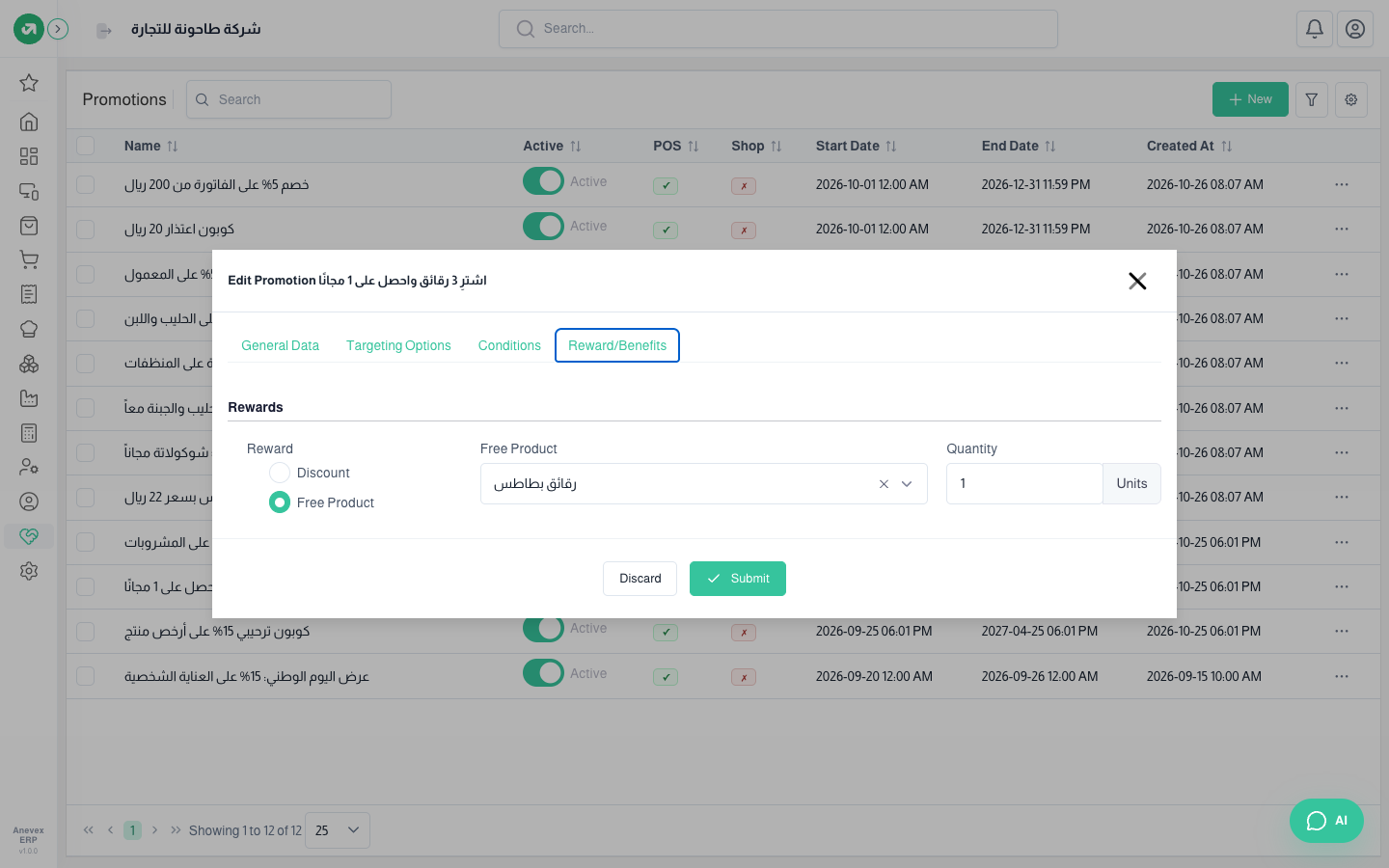The height and width of the screenshot is (868, 1389).
Task: Click the Promotions search box
Action: pos(288,99)
